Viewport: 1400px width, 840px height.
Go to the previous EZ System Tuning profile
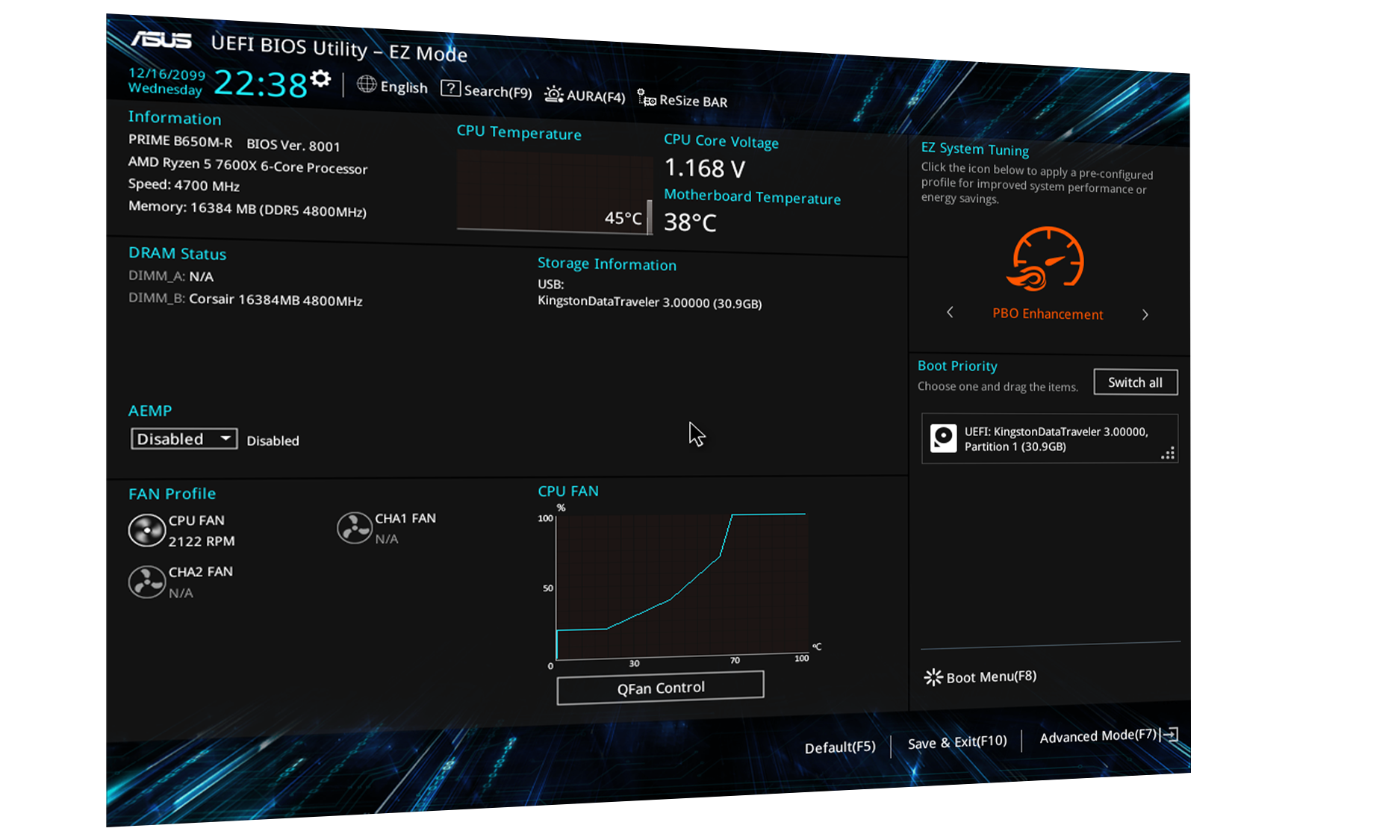950,312
